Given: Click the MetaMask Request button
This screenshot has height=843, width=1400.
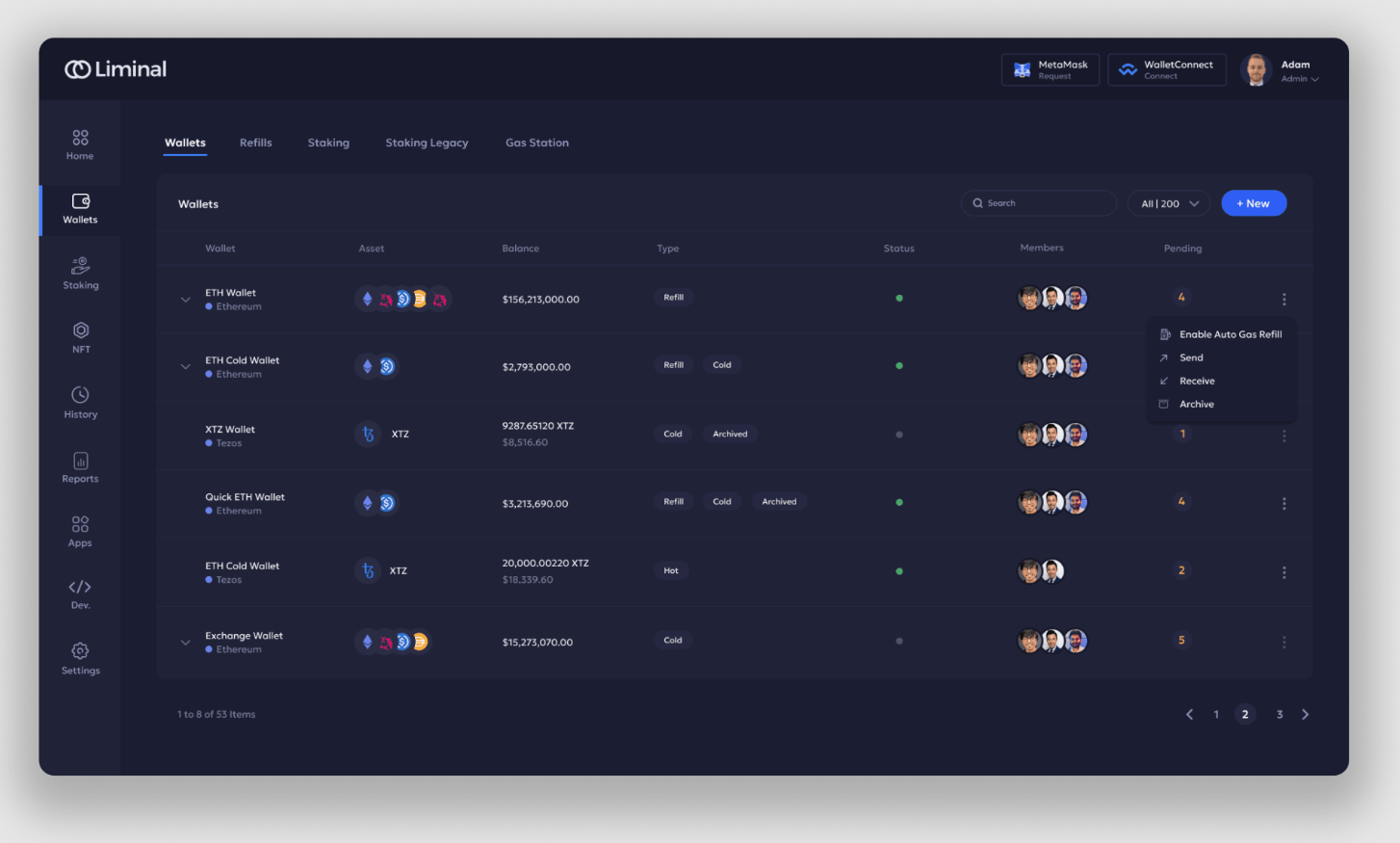Looking at the screenshot, I should click(x=1050, y=69).
